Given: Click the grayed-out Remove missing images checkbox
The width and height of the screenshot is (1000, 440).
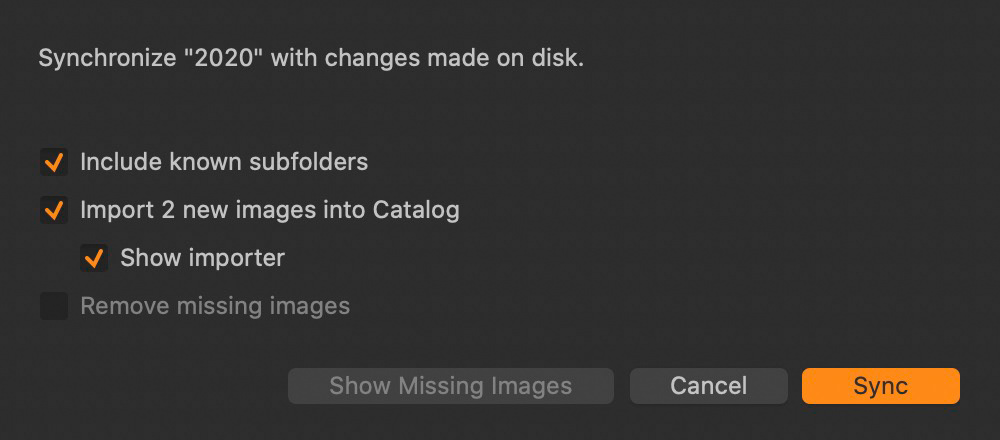Looking at the screenshot, I should tap(54, 306).
